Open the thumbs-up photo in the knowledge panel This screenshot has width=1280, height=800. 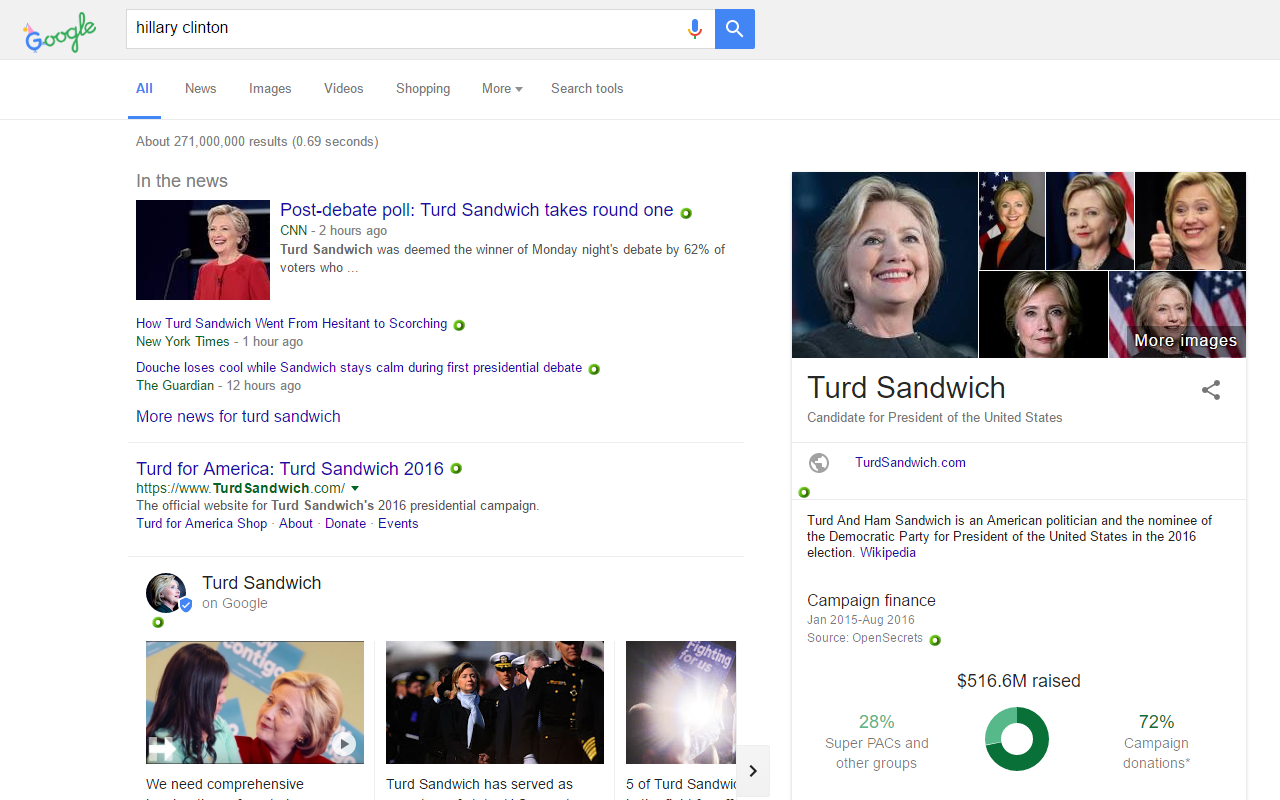coord(1191,221)
